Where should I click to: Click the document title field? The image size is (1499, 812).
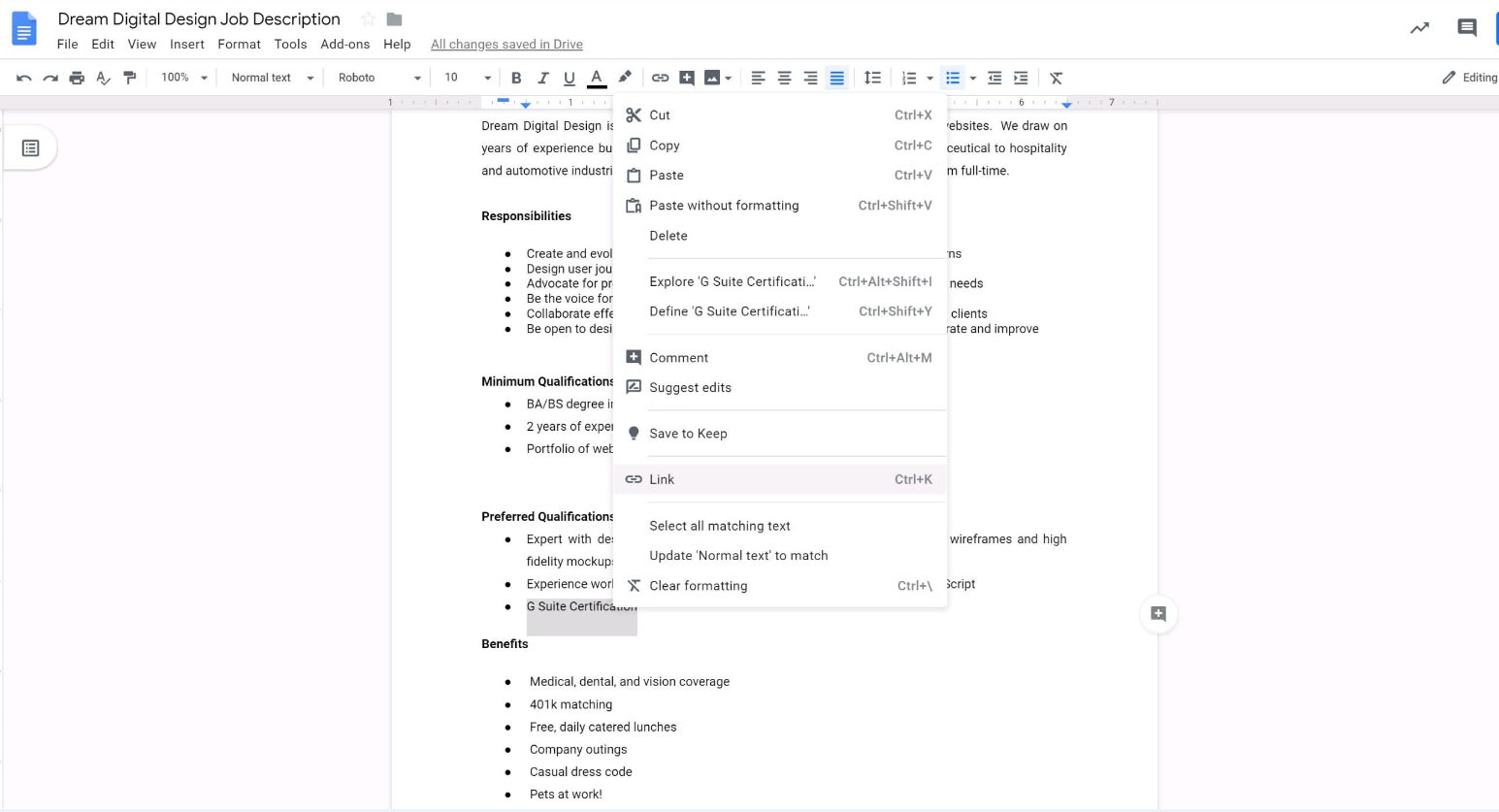[199, 19]
